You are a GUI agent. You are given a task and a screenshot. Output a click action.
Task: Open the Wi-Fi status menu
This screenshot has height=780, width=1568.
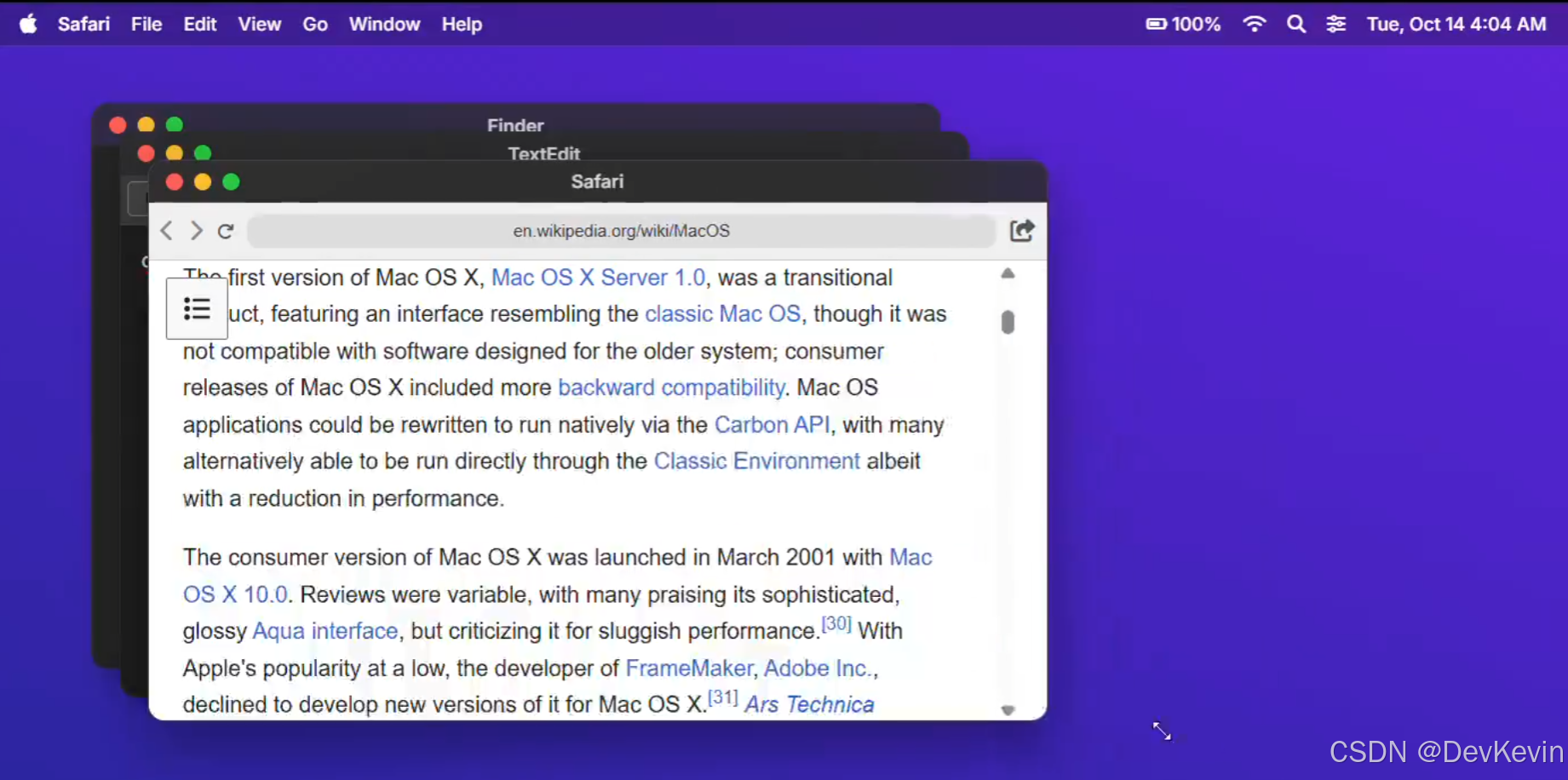point(1254,24)
